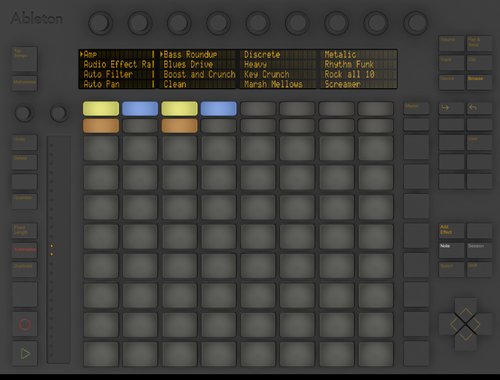Adjust the touch strip with two lit dots

[58, 249]
